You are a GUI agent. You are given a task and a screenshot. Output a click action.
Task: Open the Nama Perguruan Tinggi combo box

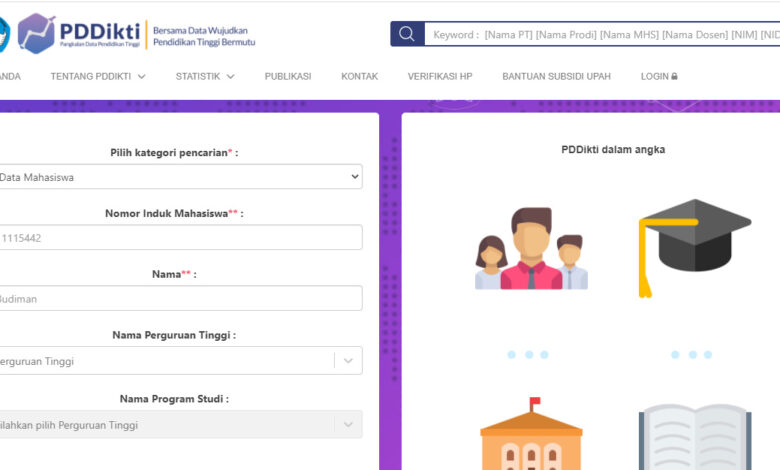click(x=180, y=361)
